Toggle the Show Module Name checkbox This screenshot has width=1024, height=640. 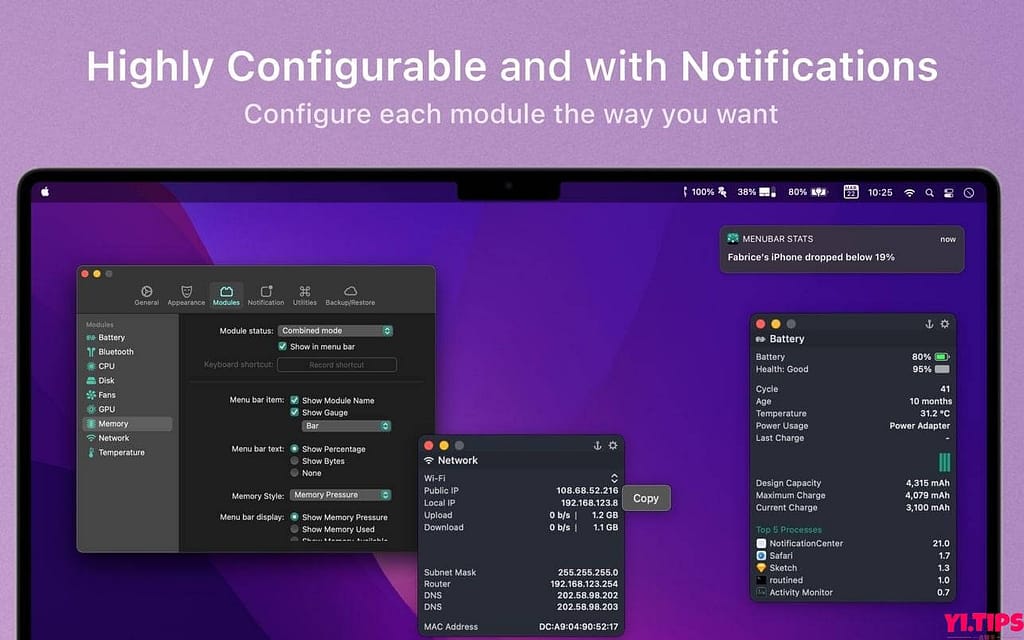pos(295,400)
